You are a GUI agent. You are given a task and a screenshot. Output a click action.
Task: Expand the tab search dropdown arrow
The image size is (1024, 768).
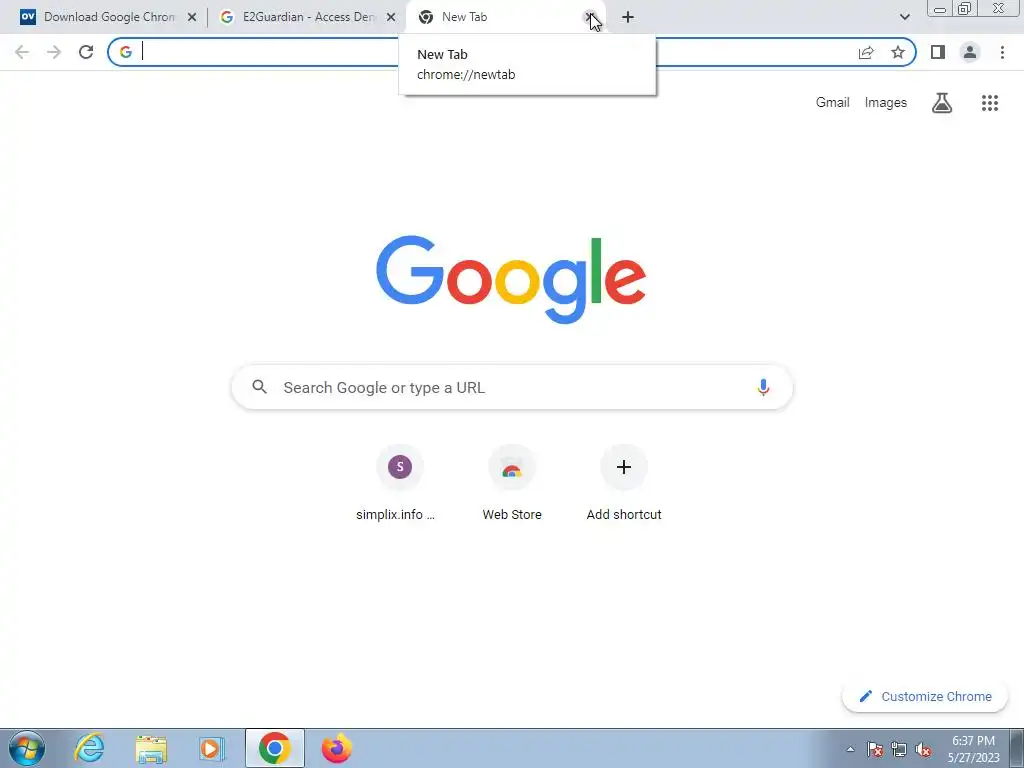(904, 17)
